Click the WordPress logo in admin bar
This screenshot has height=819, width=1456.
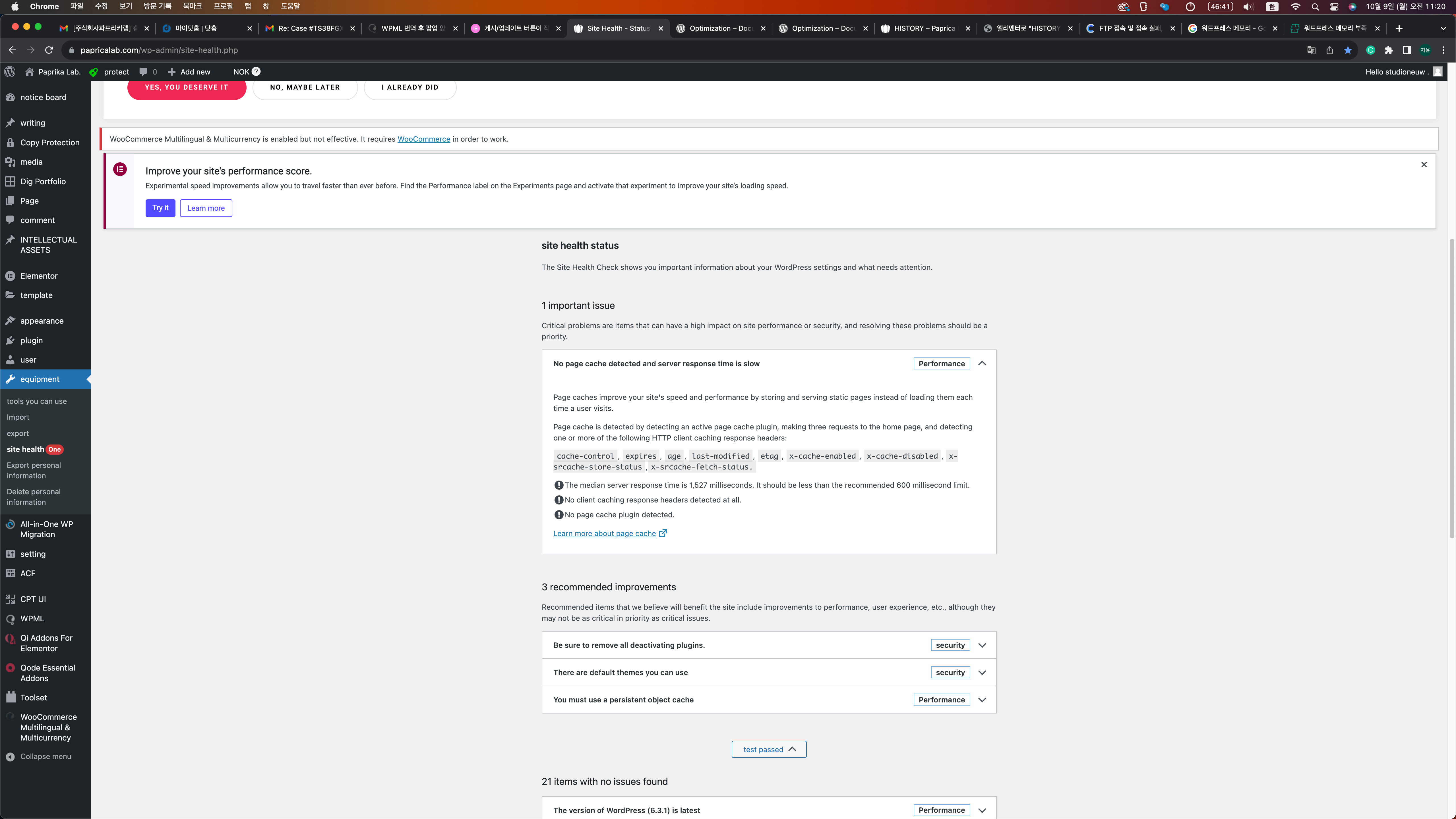(x=10, y=72)
